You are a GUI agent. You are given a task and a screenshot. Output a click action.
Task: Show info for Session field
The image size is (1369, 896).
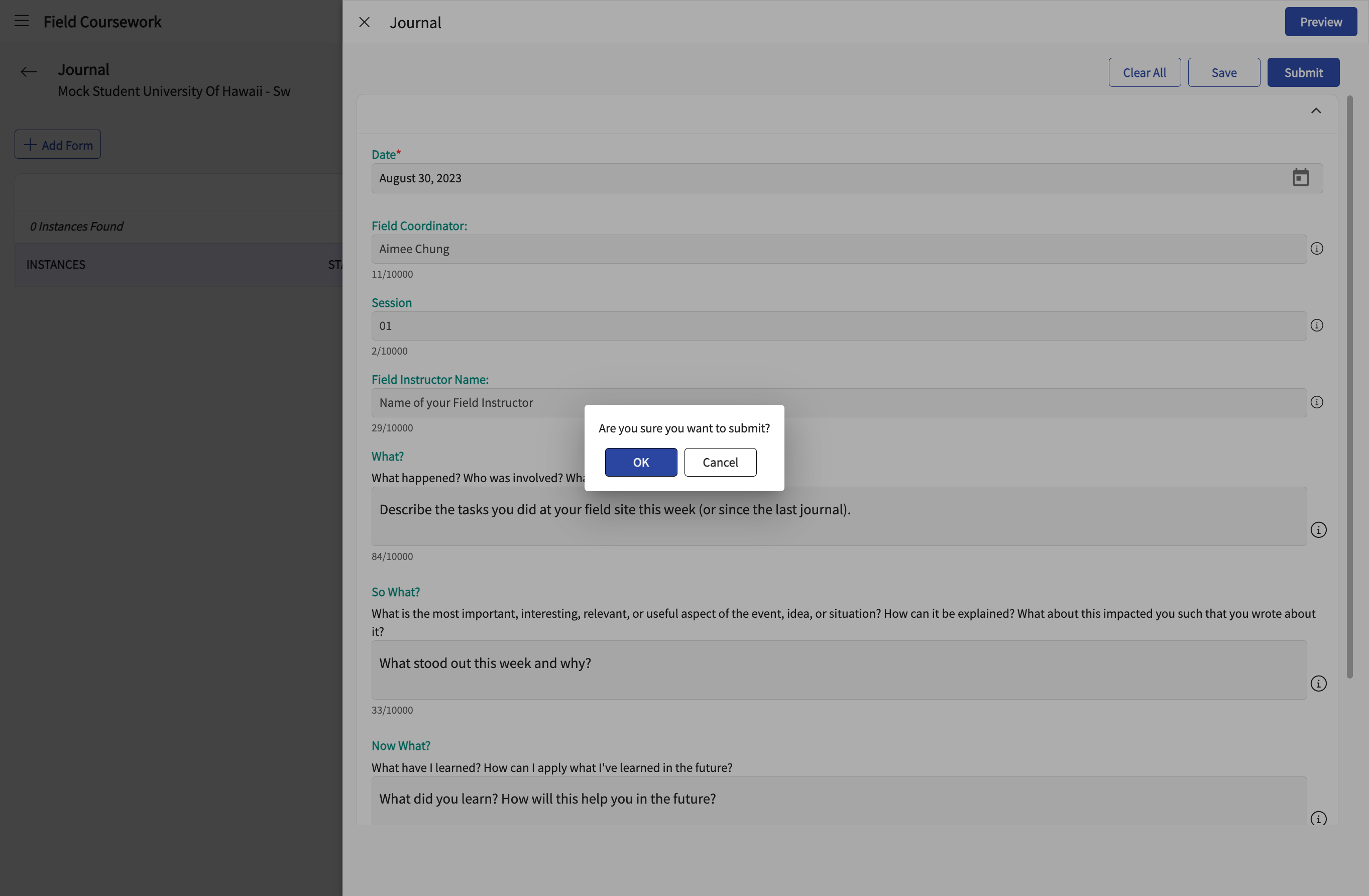point(1317,325)
